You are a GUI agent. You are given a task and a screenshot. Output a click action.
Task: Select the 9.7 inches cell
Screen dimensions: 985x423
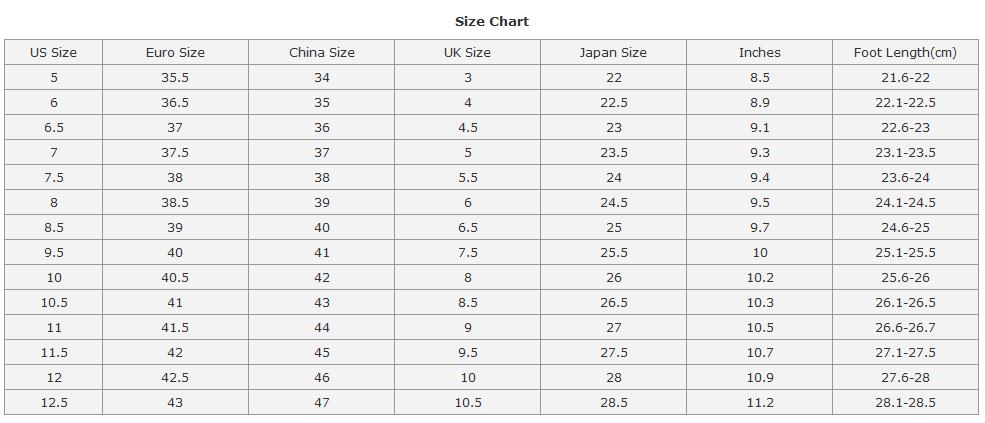click(759, 228)
